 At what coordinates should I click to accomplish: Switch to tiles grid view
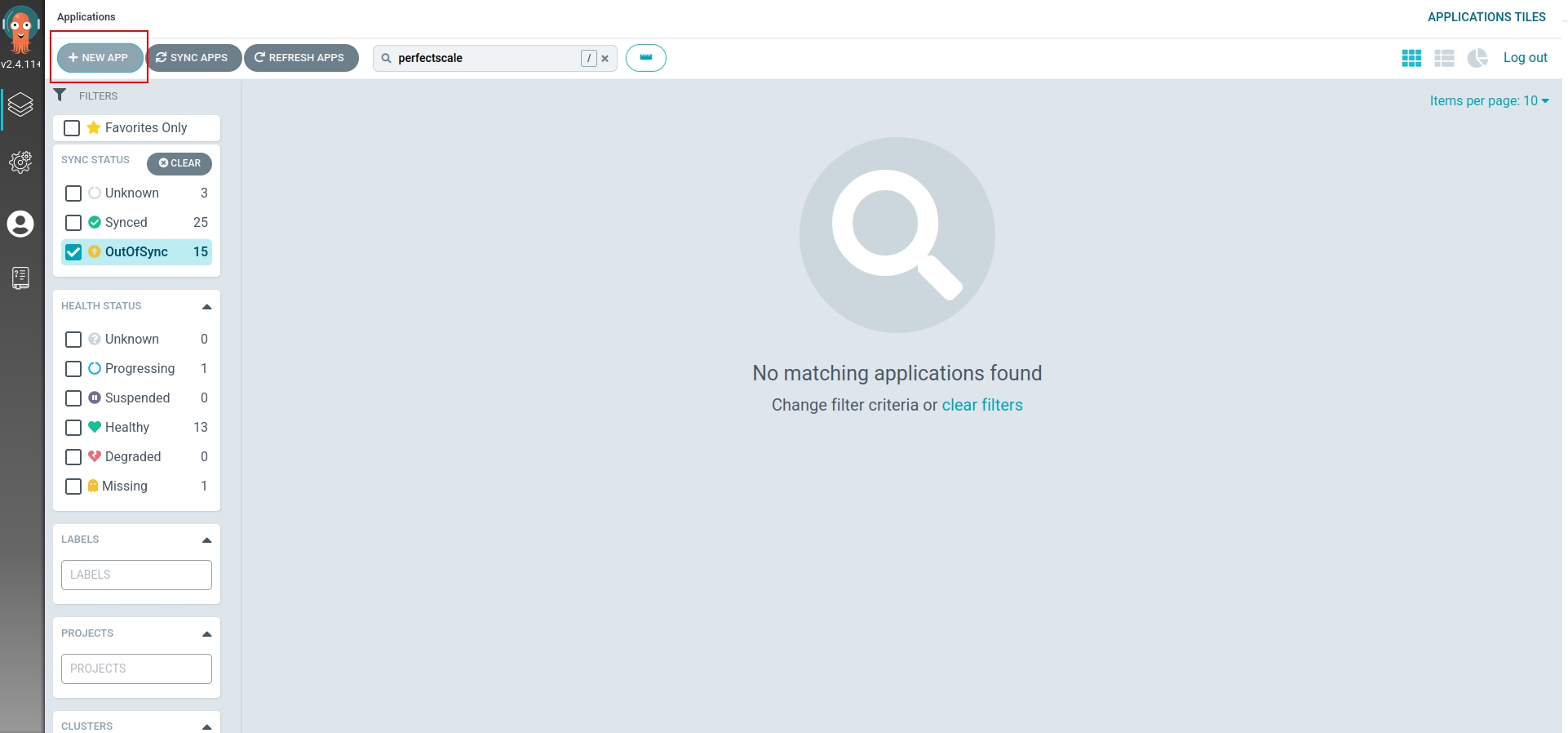tap(1411, 58)
